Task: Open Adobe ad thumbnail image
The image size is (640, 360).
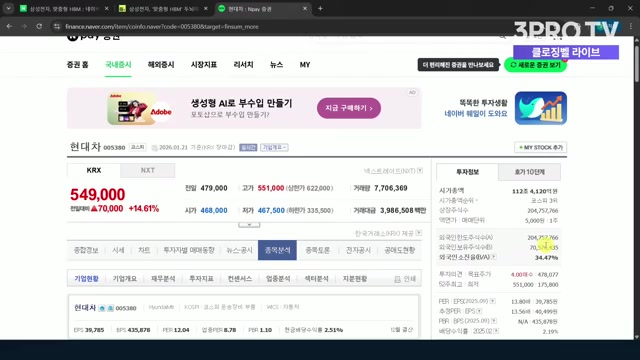Action: click(x=139, y=109)
